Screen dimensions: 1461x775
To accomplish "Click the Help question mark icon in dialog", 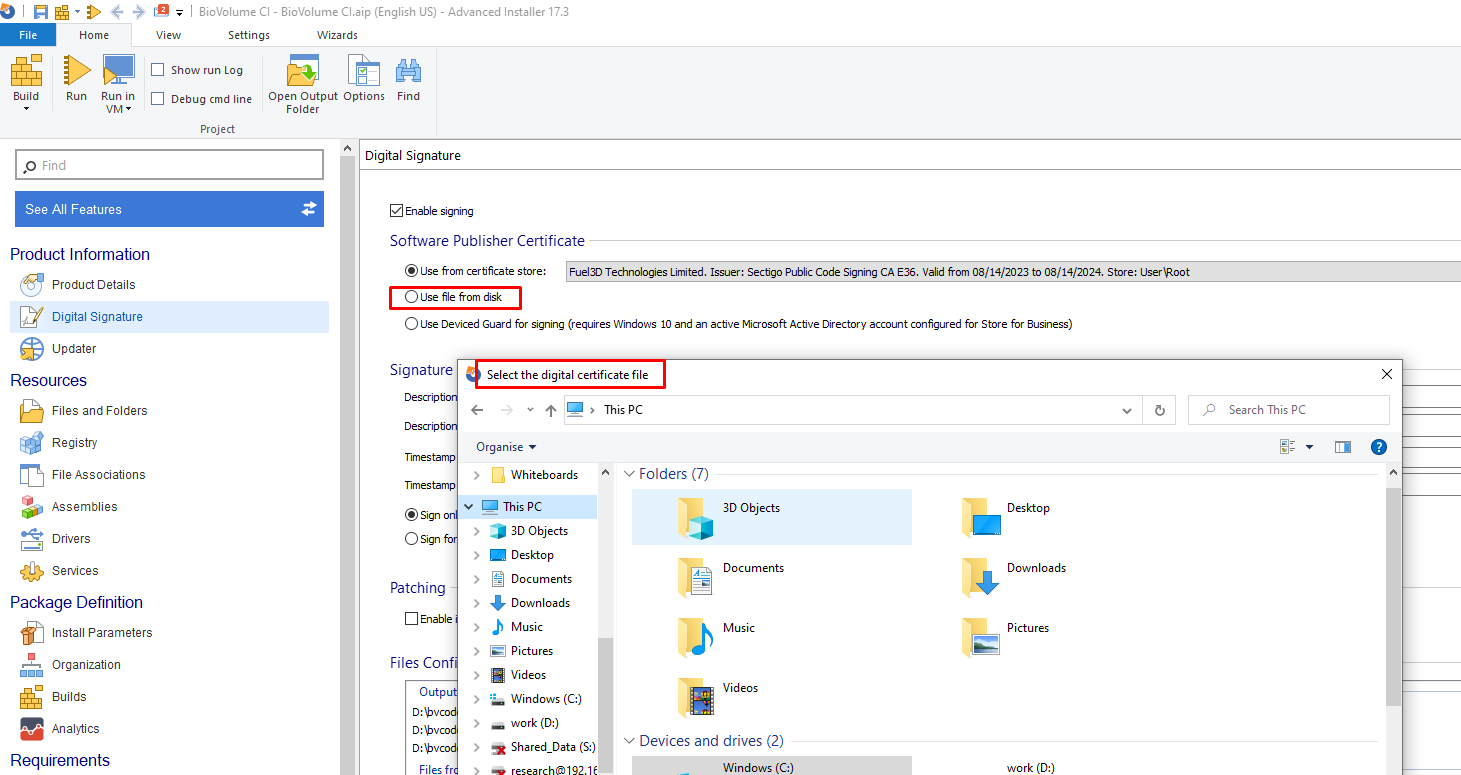I will tap(1379, 447).
